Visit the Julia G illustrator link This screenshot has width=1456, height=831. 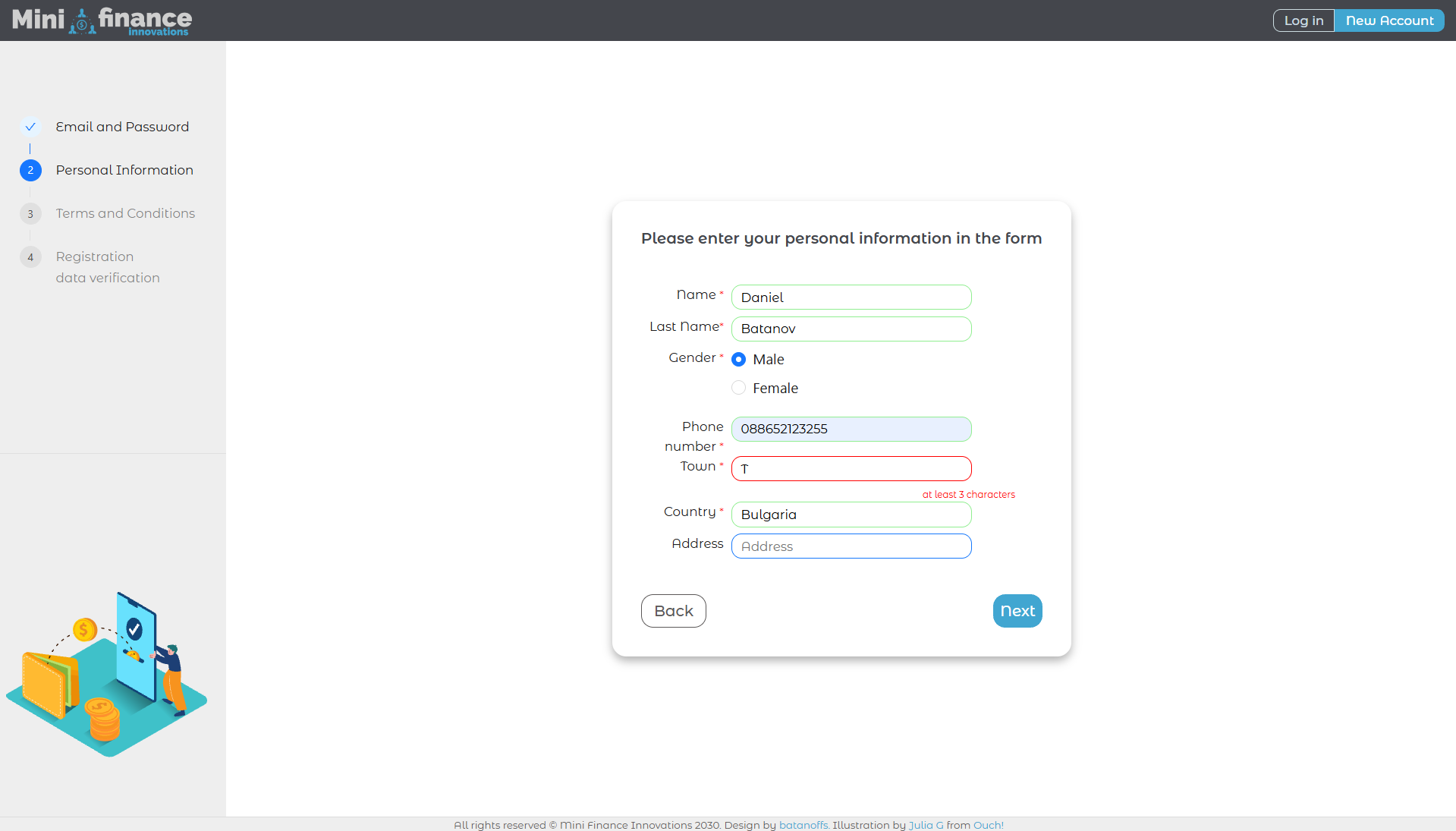click(x=926, y=825)
